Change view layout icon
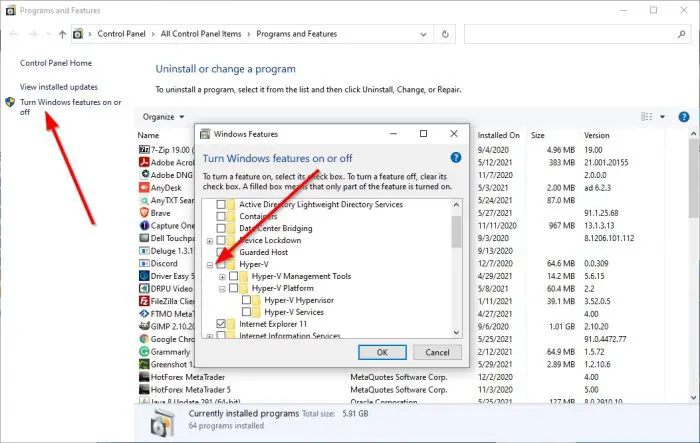Image resolution: width=700 pixels, height=443 pixels. 646,117
